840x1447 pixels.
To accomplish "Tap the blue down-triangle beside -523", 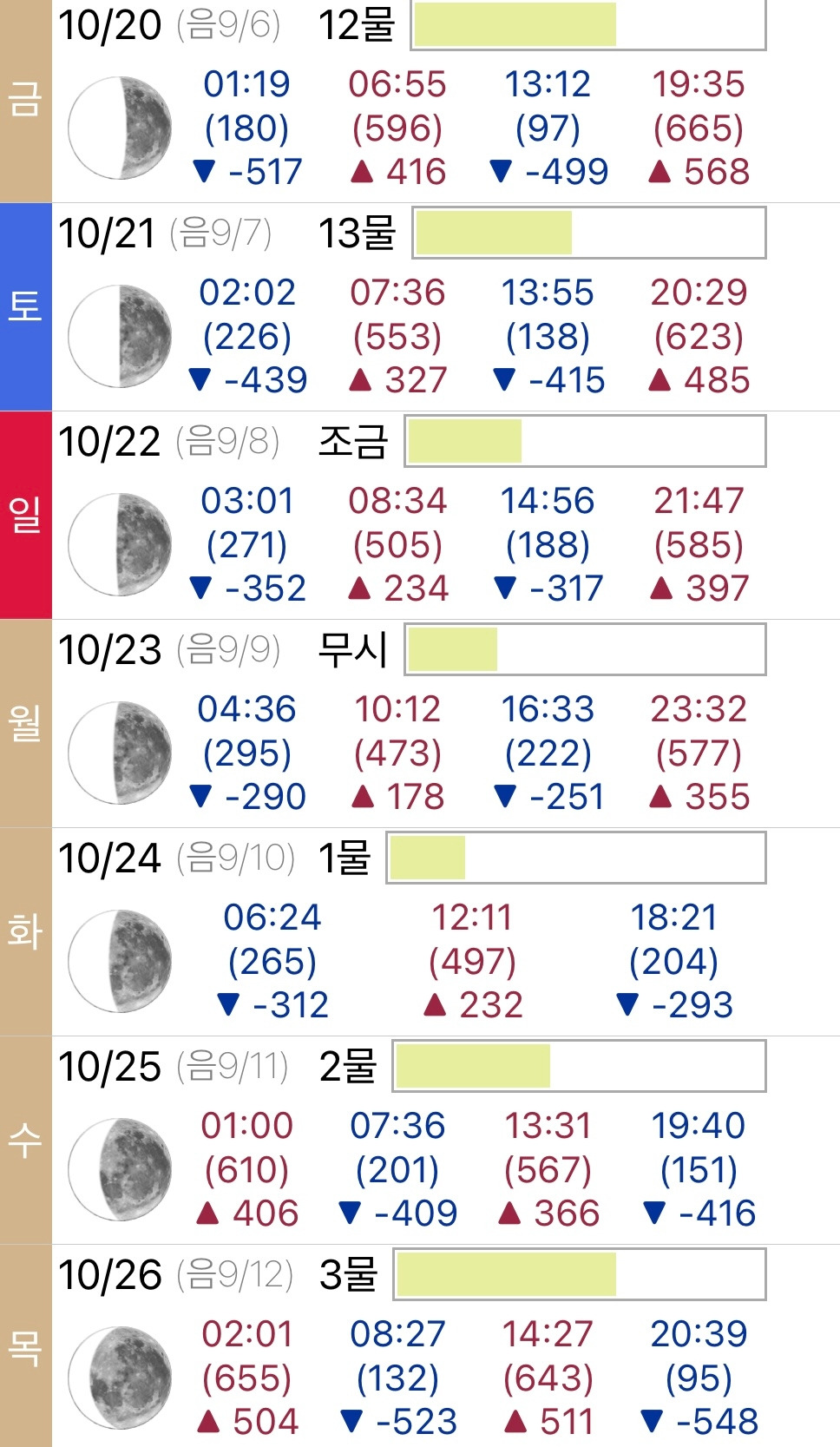I will [x=351, y=1422].
